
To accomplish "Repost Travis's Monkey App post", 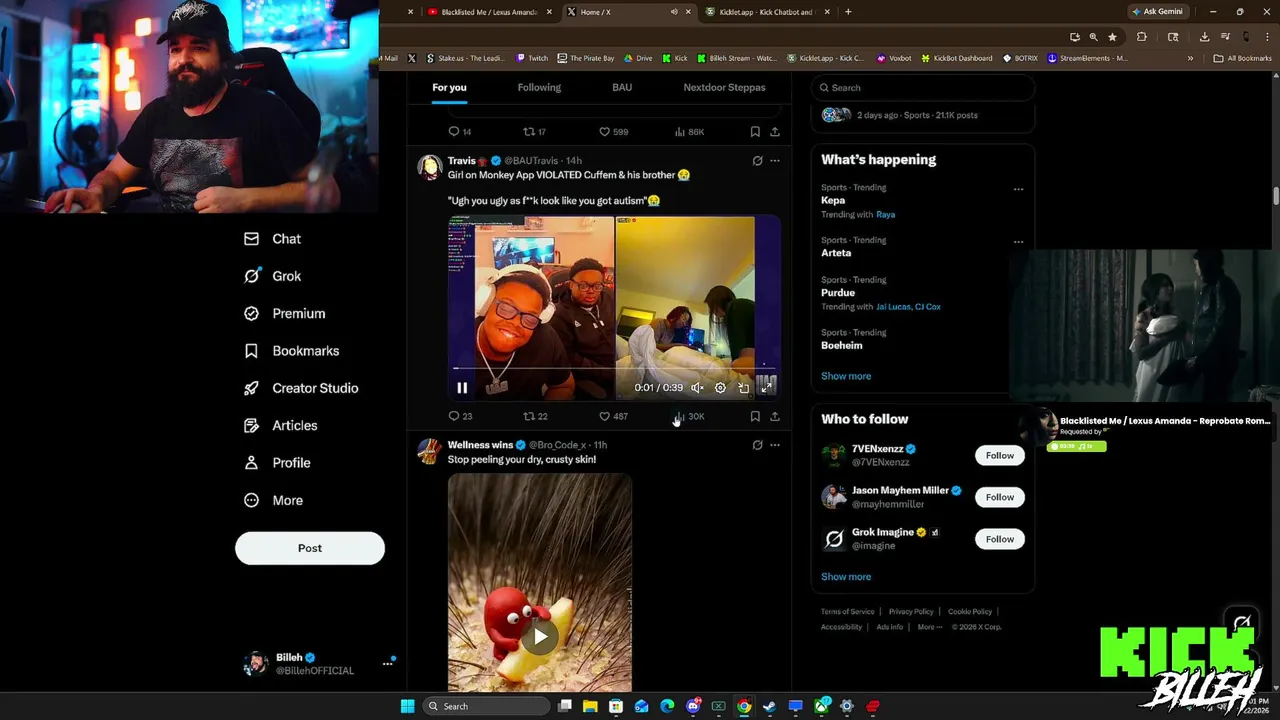I will coord(535,416).
